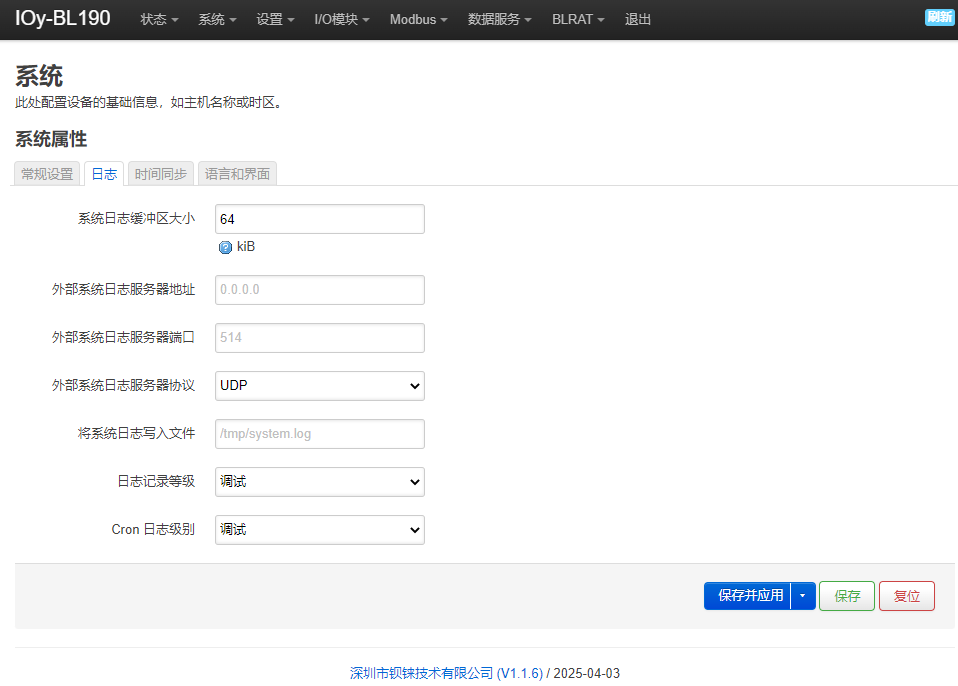The image size is (958, 686).
Task: Click the red 复位 button
Action: point(907,596)
